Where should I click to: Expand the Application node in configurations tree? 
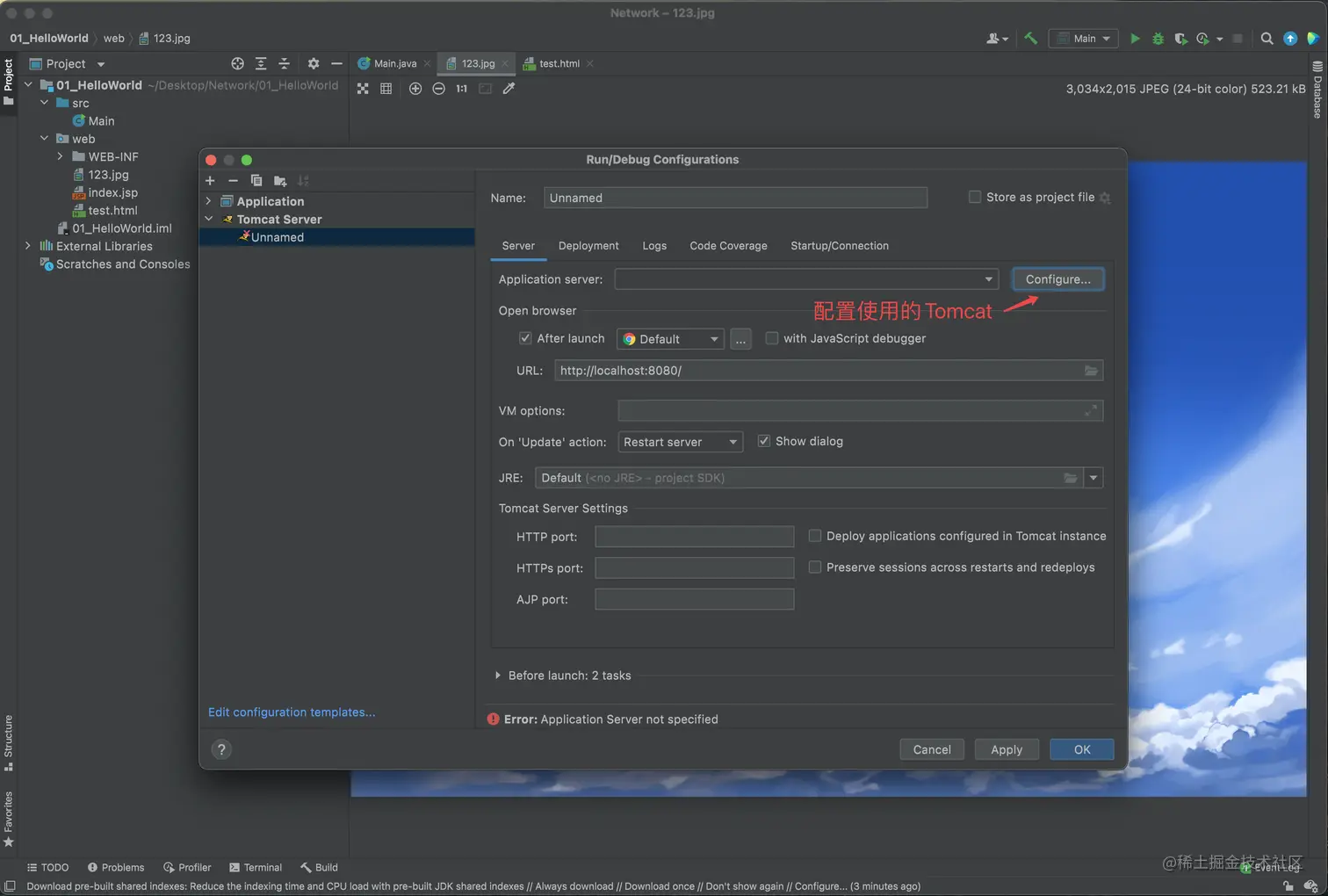click(x=209, y=201)
